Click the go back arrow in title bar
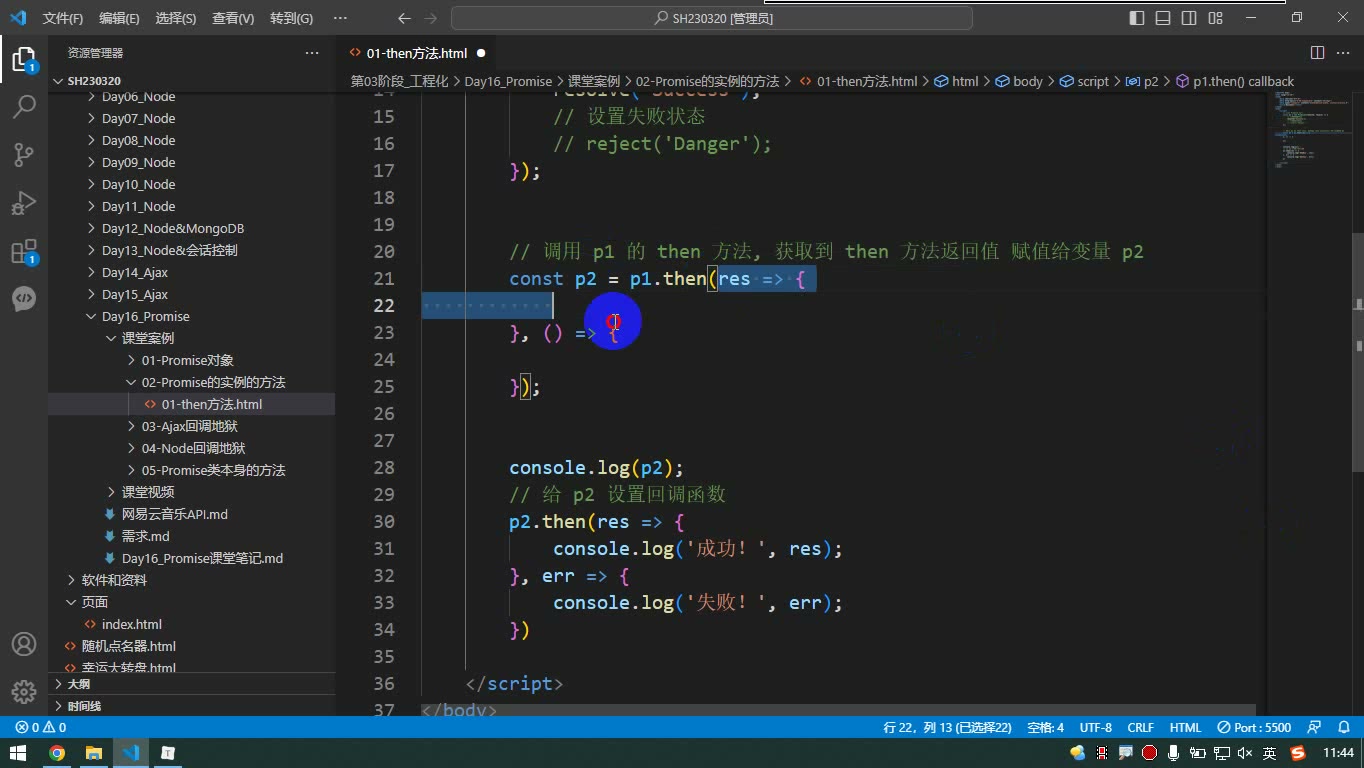This screenshot has width=1364, height=768. click(404, 18)
